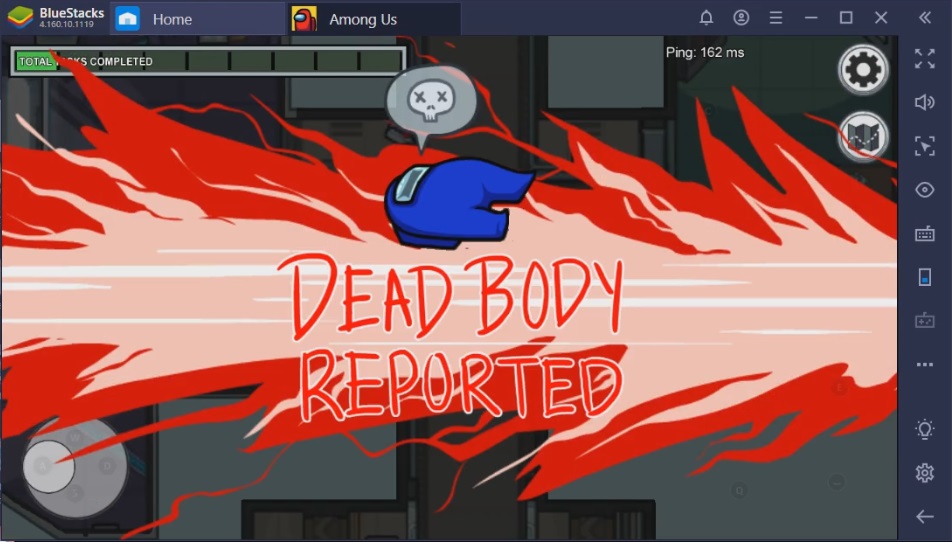
Task: Maximize the BlueStacks window
Action: [x=846, y=18]
